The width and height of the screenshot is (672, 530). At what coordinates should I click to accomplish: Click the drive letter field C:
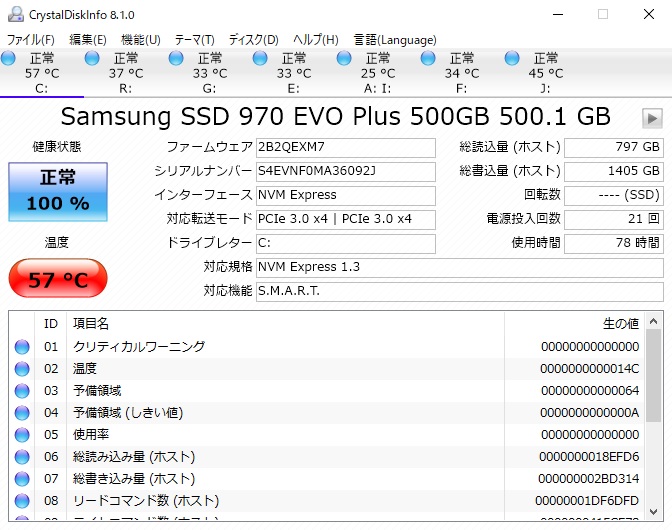345,243
